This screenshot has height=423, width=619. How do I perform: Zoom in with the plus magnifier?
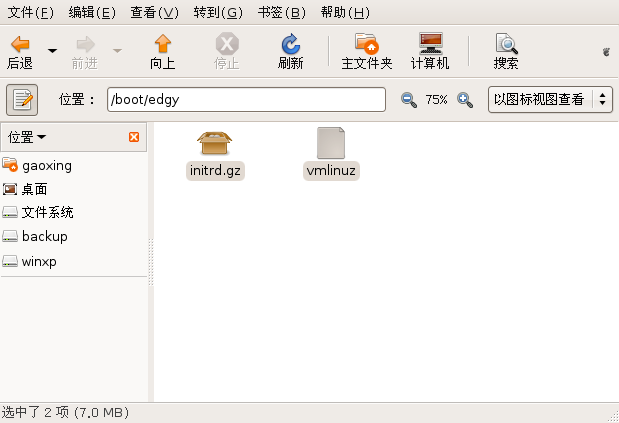coord(465,99)
